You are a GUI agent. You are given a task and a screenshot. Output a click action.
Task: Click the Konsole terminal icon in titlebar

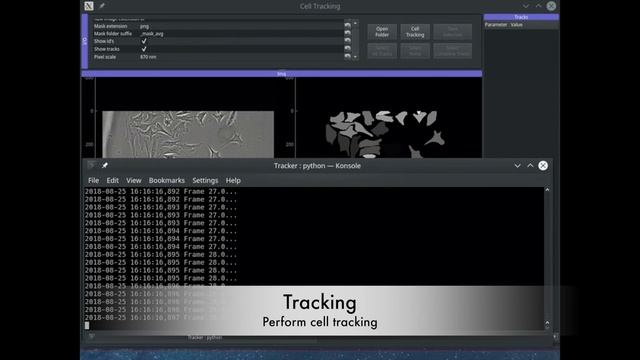point(91,165)
